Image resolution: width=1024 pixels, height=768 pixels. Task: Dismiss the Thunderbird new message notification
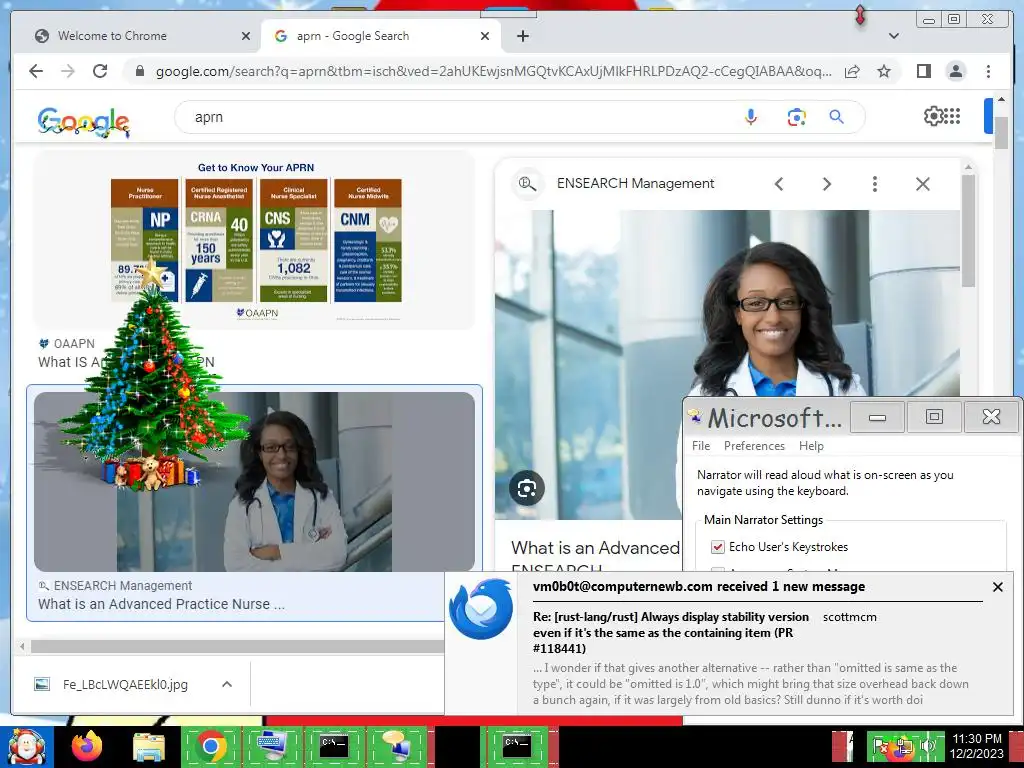click(997, 587)
